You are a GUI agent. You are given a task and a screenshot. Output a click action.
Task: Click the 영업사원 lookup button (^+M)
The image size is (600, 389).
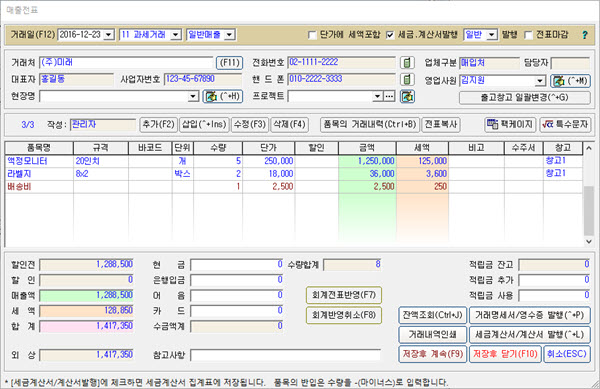pos(570,81)
